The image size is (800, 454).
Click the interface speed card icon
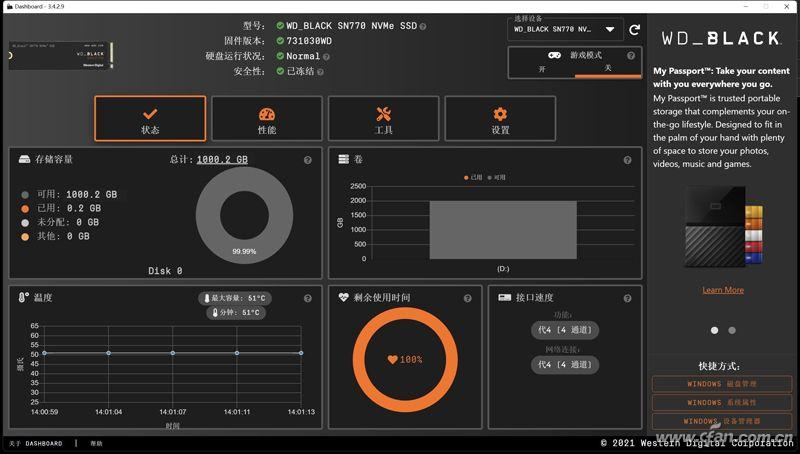[x=505, y=297]
